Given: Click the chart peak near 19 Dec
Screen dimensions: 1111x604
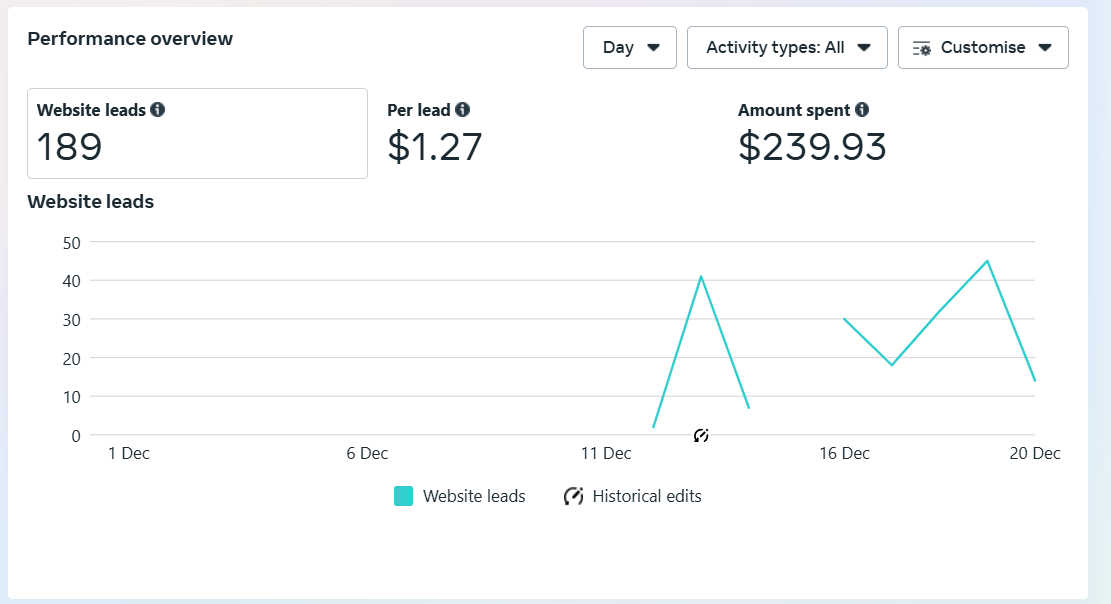Looking at the screenshot, I should pyautogui.click(x=987, y=261).
